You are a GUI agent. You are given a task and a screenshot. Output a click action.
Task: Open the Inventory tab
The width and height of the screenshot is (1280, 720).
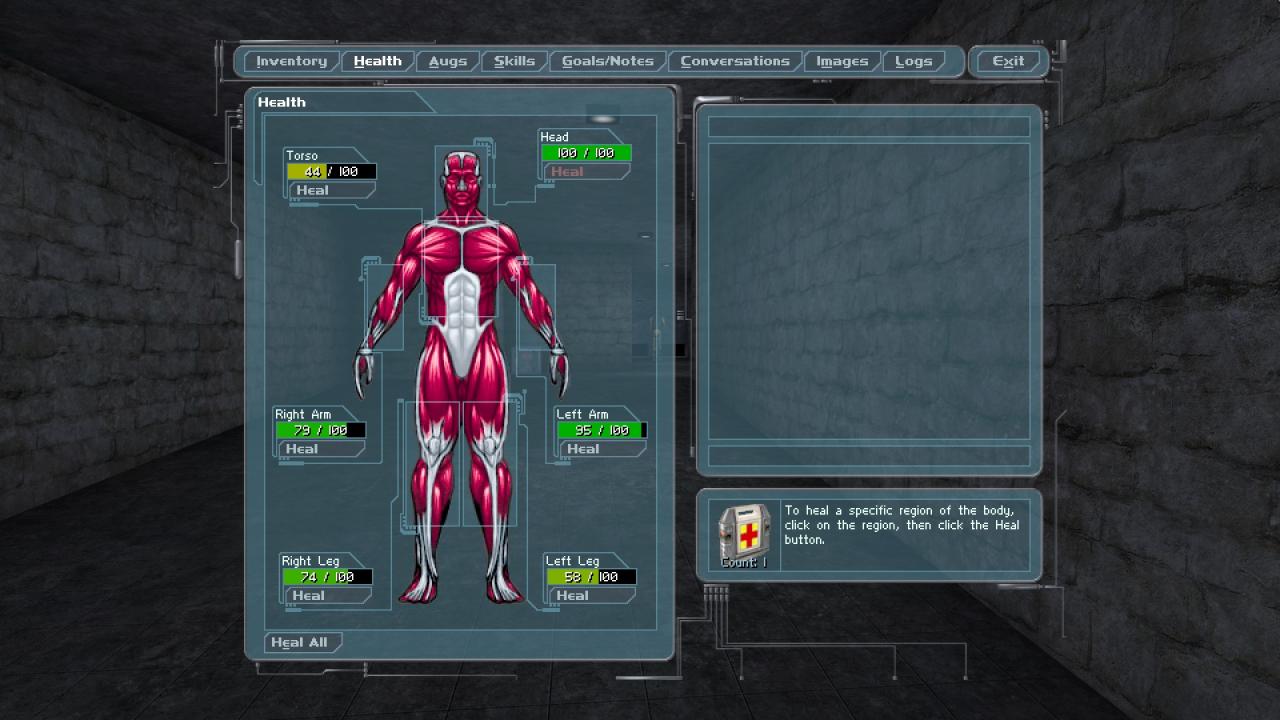tap(291, 61)
